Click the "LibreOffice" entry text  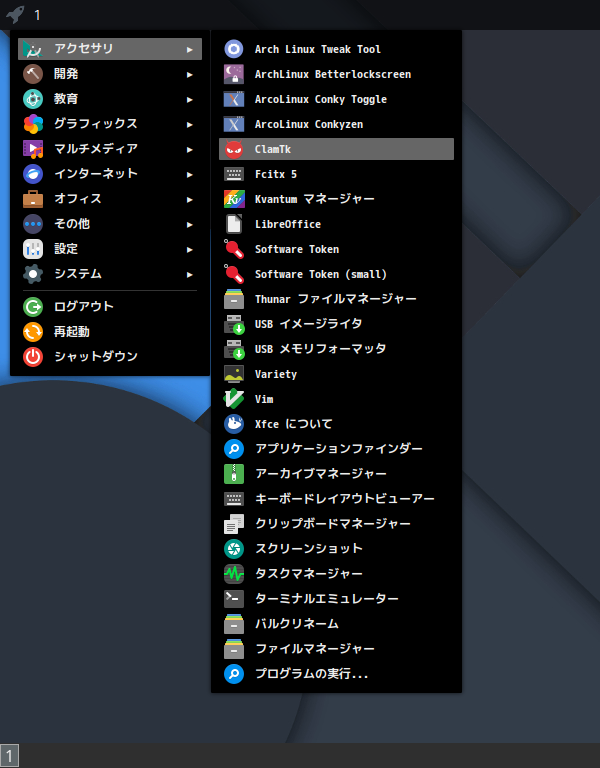(288, 224)
